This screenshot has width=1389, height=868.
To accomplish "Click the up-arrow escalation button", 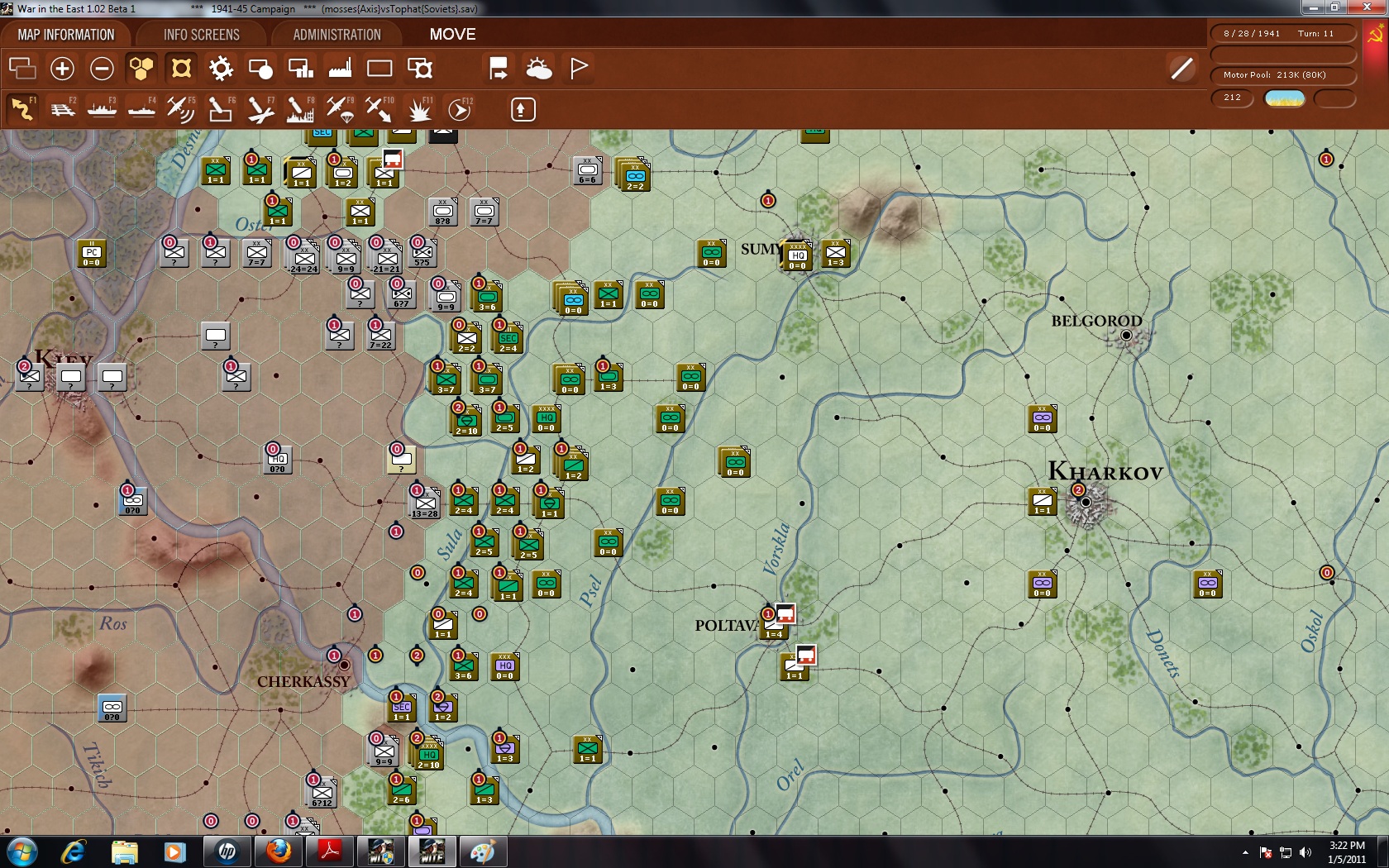I will [x=522, y=108].
